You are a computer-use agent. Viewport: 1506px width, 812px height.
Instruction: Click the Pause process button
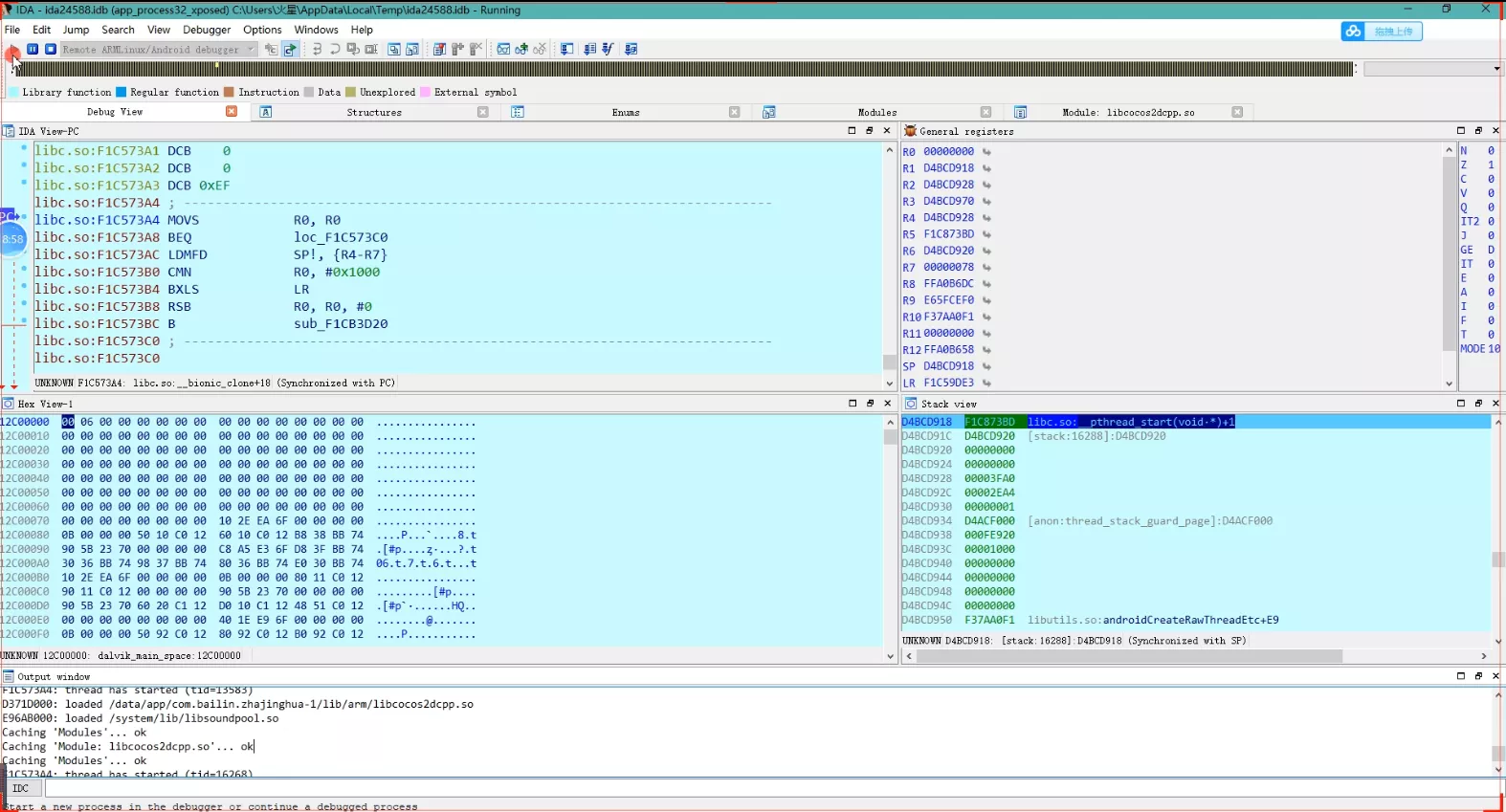pyautogui.click(x=33, y=49)
